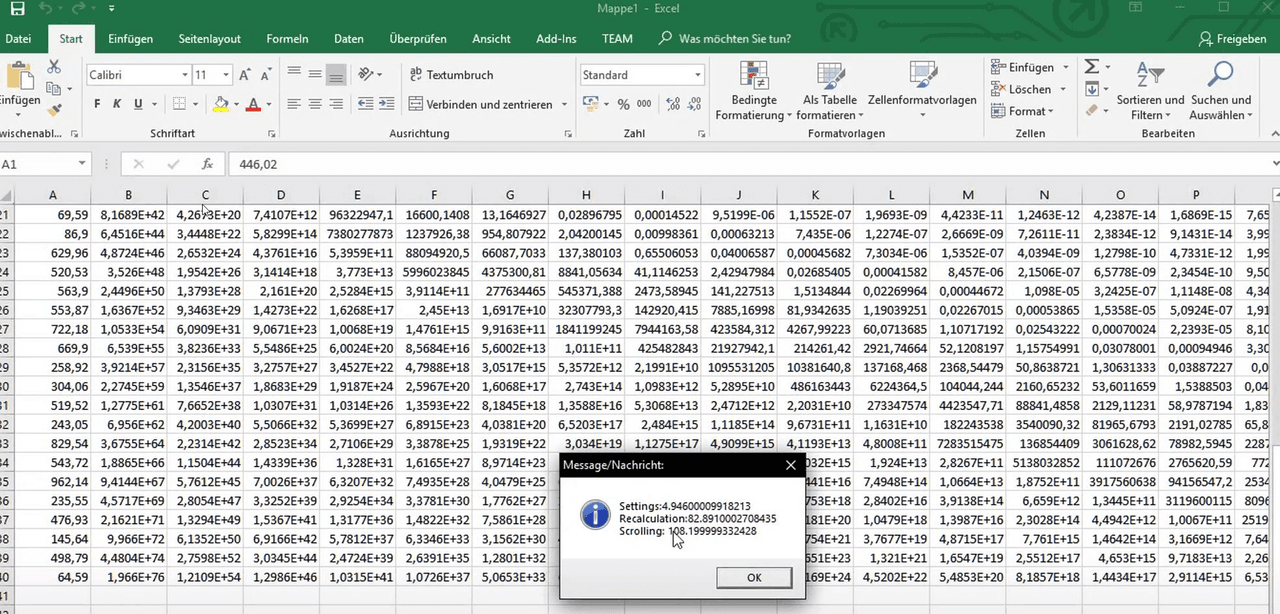Image resolution: width=1280 pixels, height=614 pixels.
Task: Select the Format Painter brush icon
Action: (54, 110)
